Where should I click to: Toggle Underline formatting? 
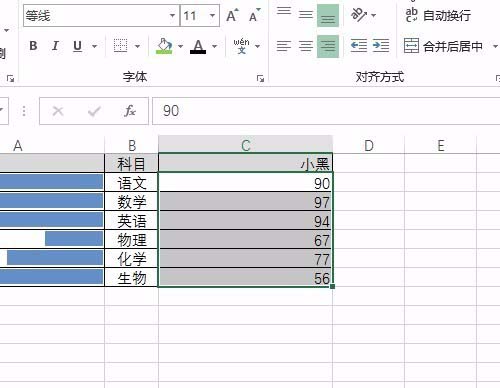pyautogui.click(x=77, y=46)
